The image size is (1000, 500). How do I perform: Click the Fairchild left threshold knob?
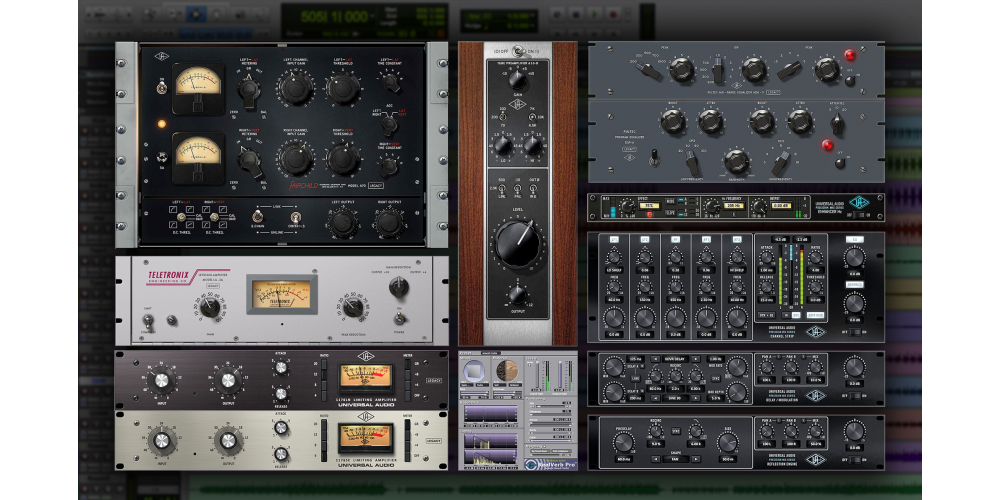coord(343,87)
